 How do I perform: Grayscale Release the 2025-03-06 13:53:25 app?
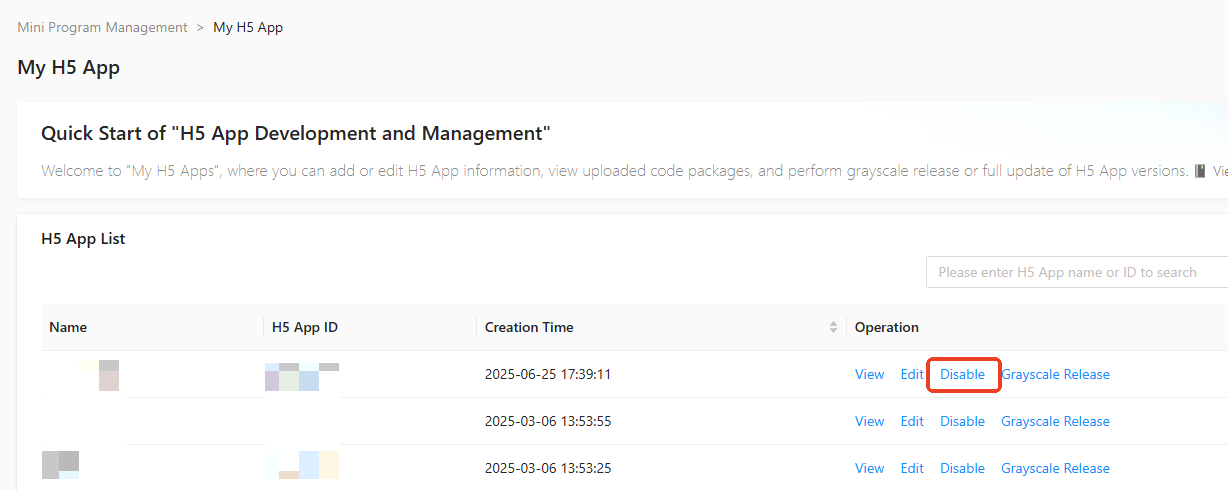pyautogui.click(x=1055, y=468)
